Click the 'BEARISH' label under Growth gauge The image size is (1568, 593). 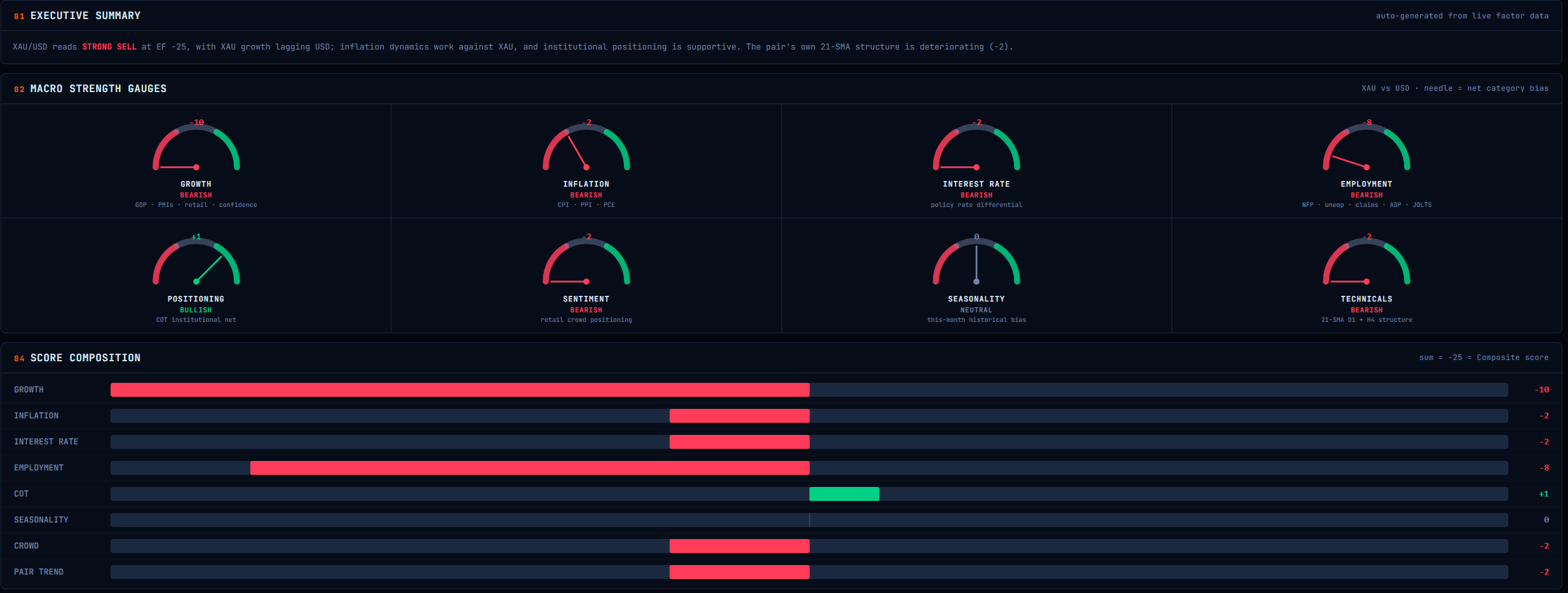point(196,196)
